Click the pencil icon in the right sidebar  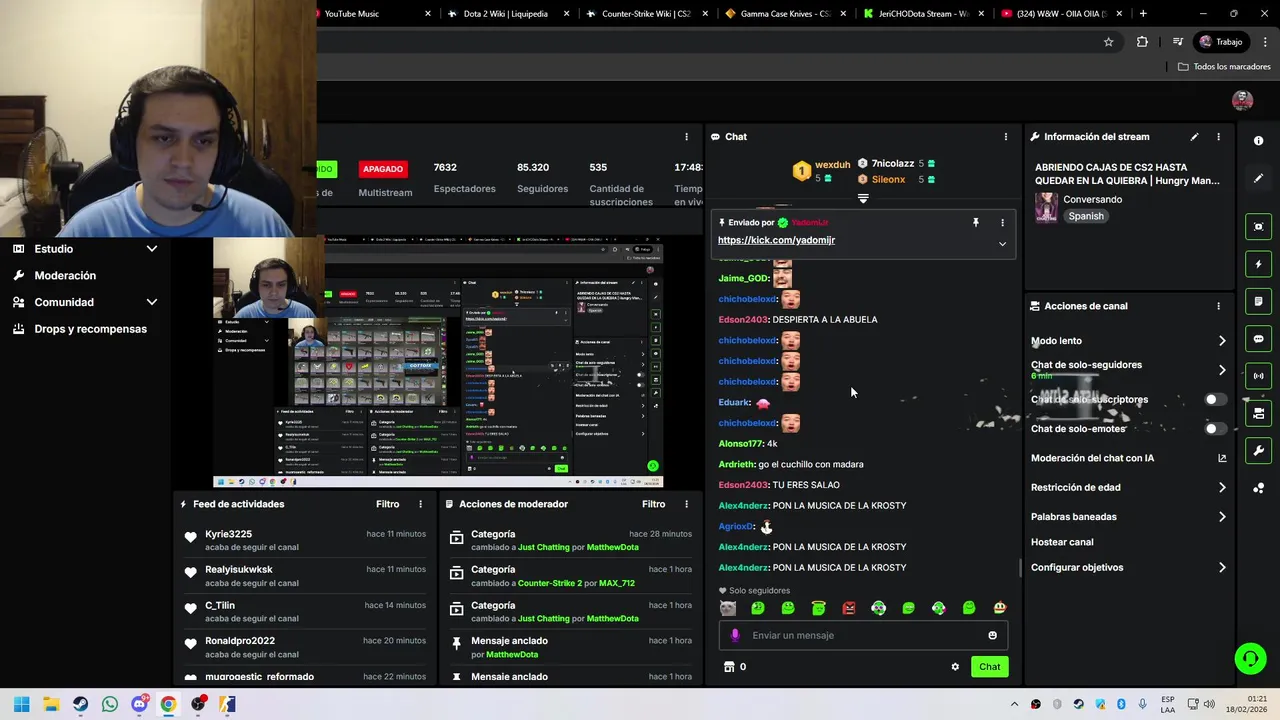tap(1258, 178)
